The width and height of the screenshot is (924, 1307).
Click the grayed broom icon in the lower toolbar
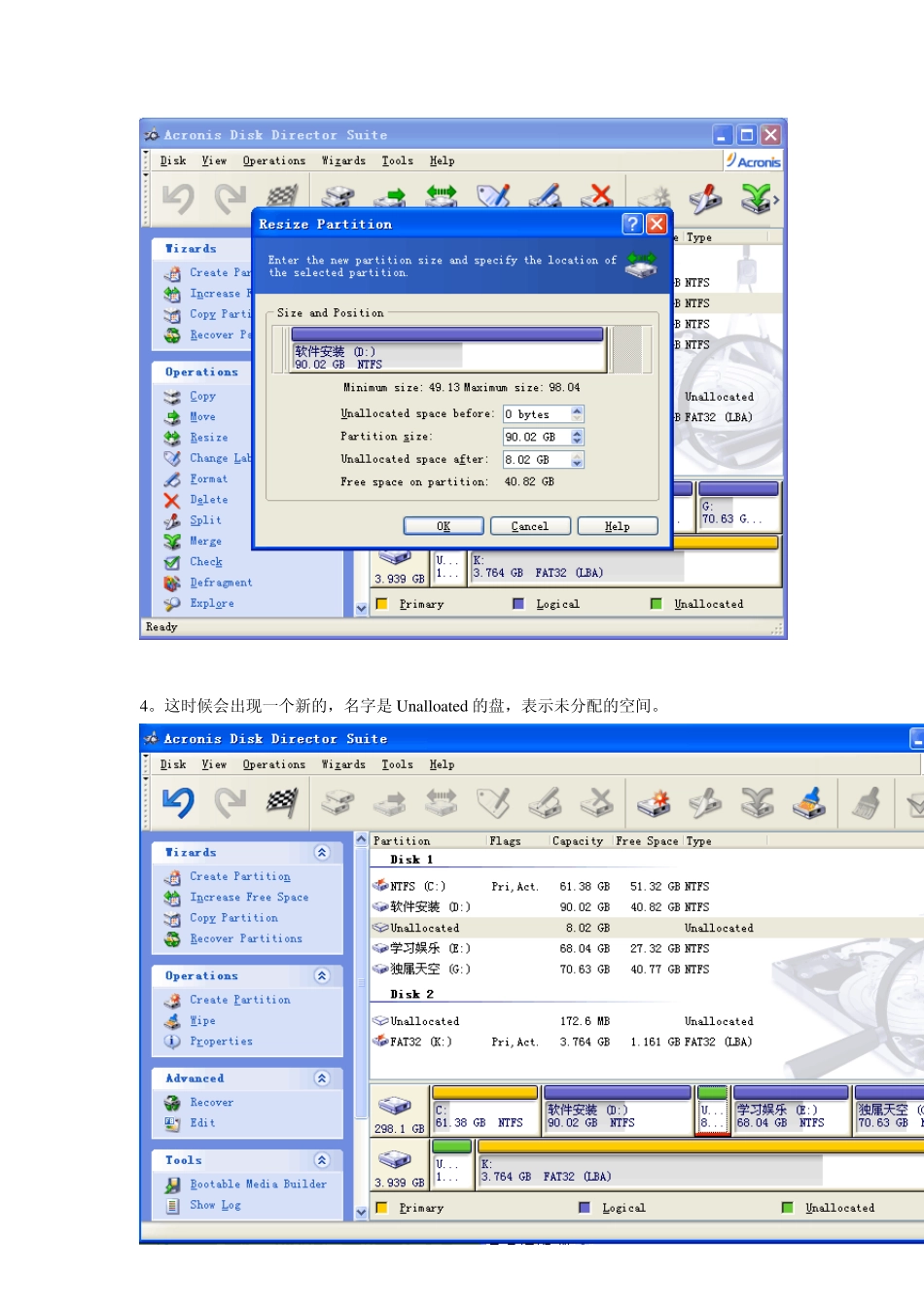tap(866, 802)
